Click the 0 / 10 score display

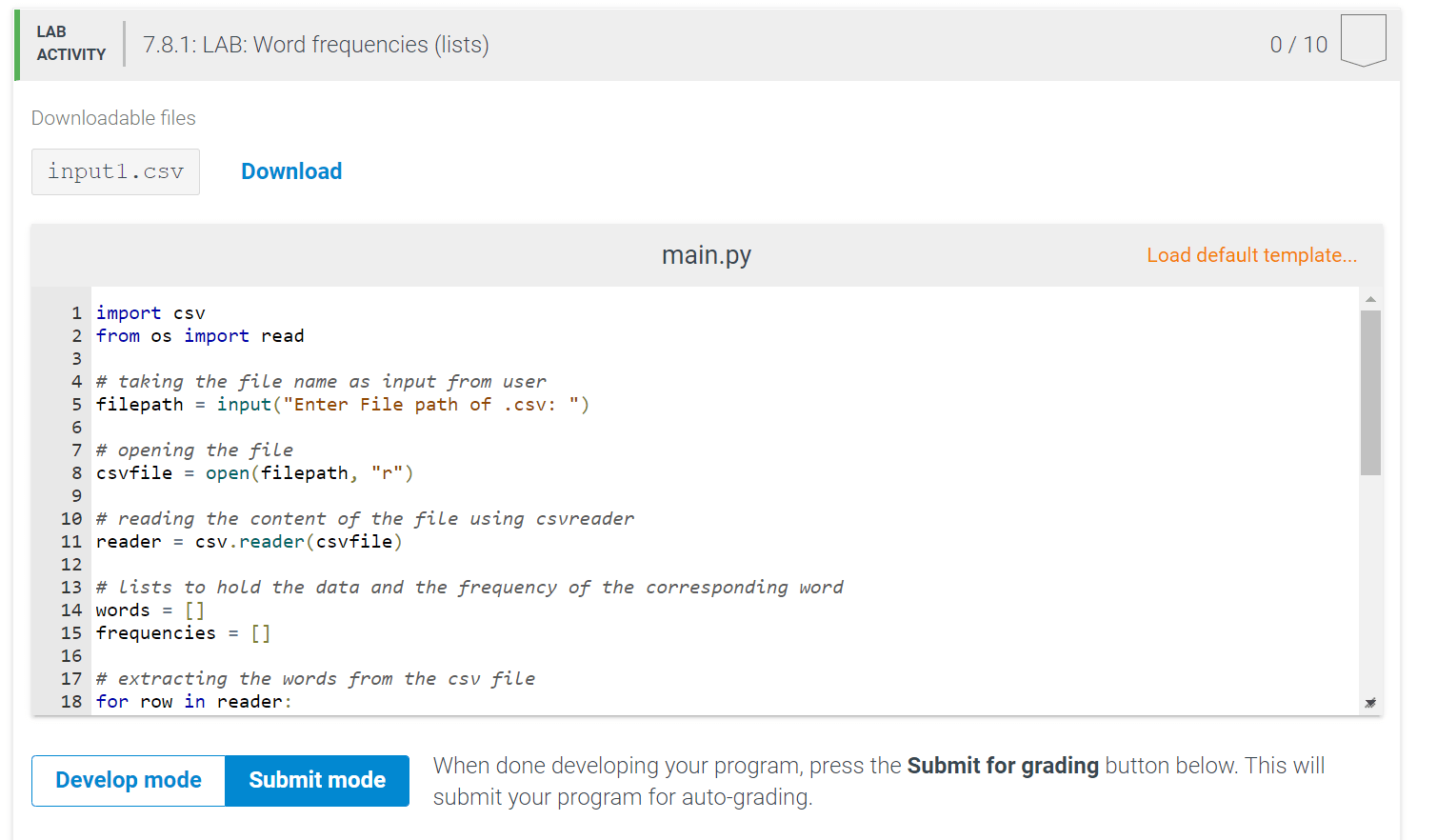click(1298, 45)
